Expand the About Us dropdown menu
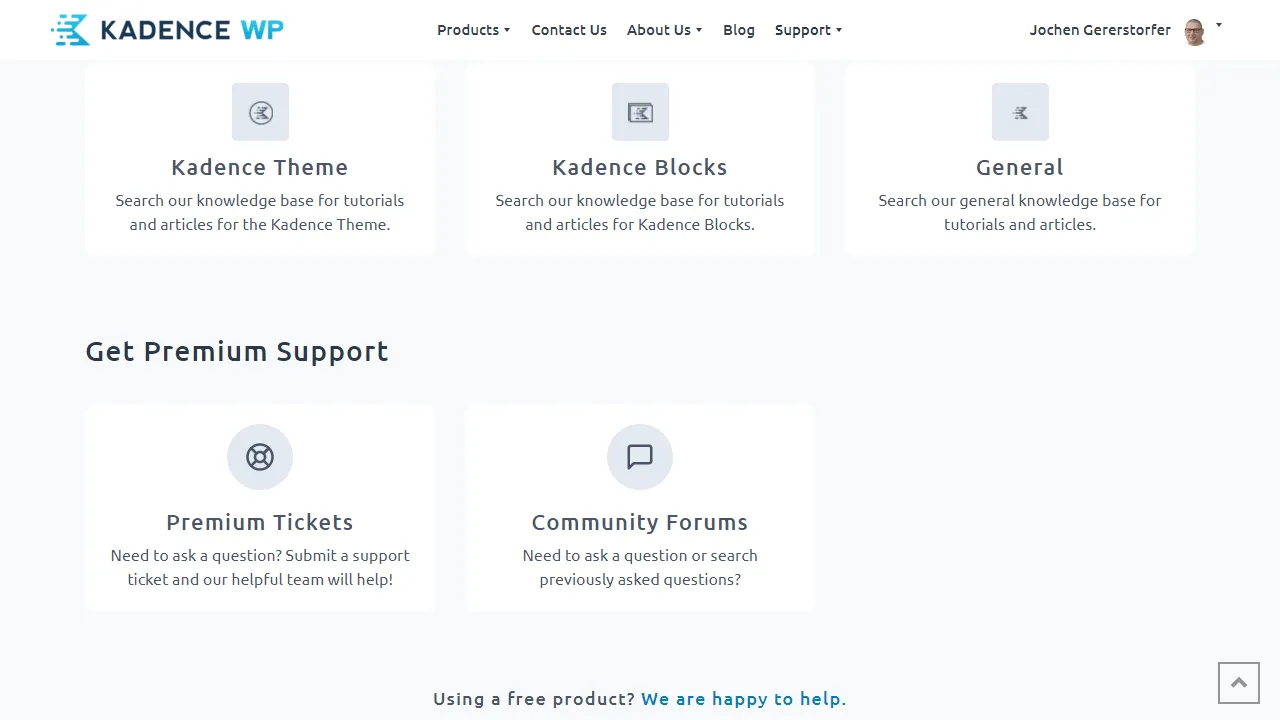Viewport: 1280px width, 720px height. pos(664,30)
